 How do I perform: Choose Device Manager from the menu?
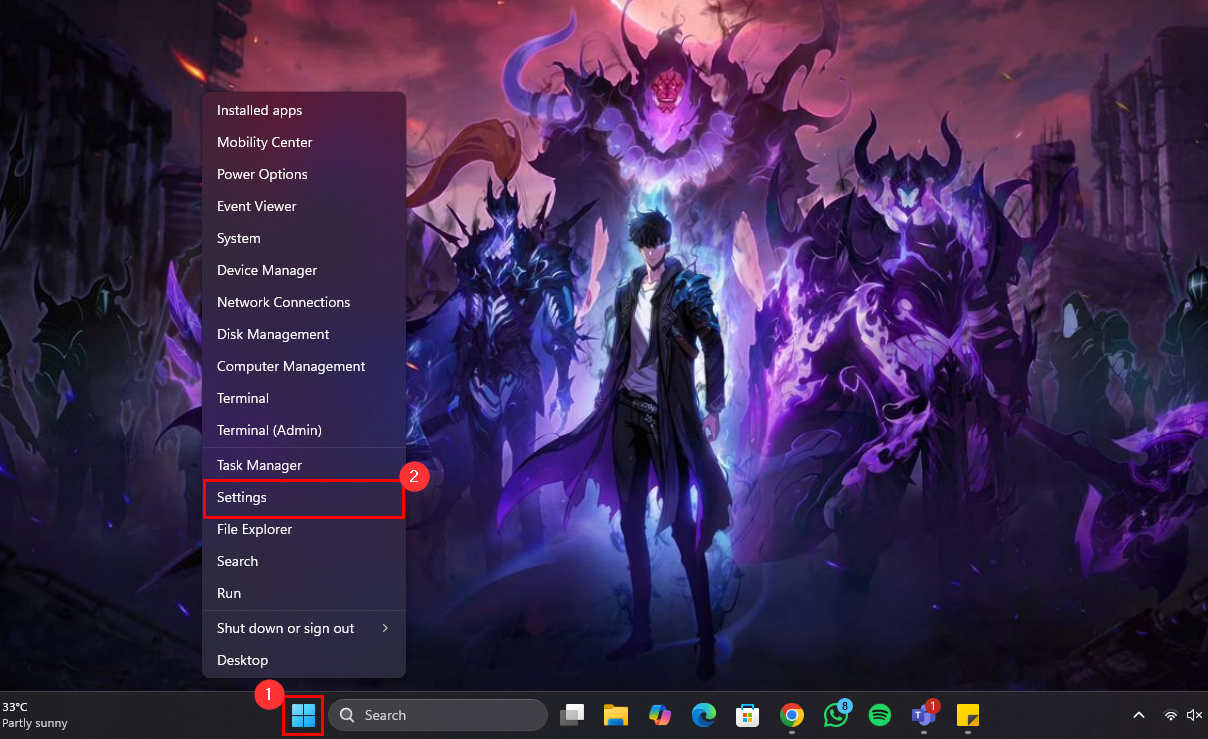[x=267, y=270]
